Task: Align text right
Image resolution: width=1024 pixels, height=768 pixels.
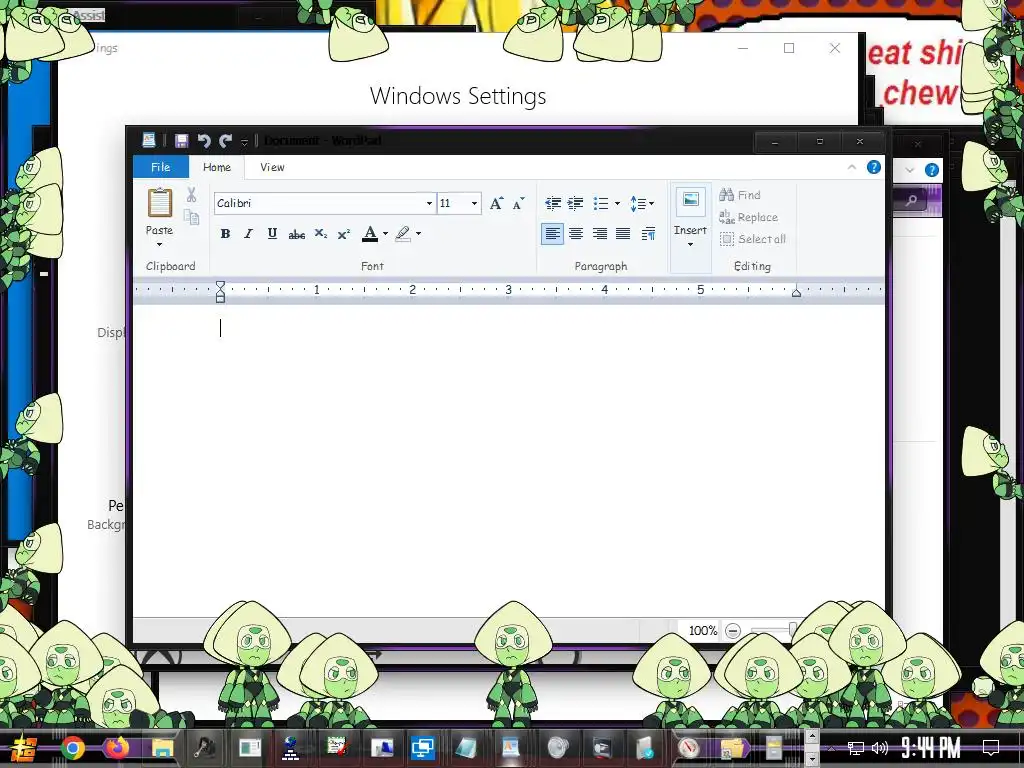Action: pos(600,234)
